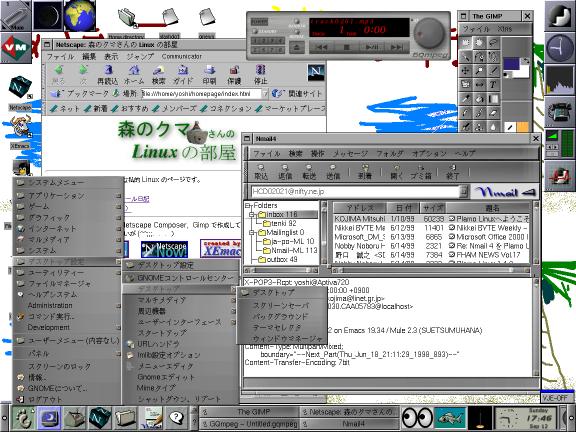Toggle shuffle light in GQmpeg player
This screenshot has height=432, width=576.
297,22
